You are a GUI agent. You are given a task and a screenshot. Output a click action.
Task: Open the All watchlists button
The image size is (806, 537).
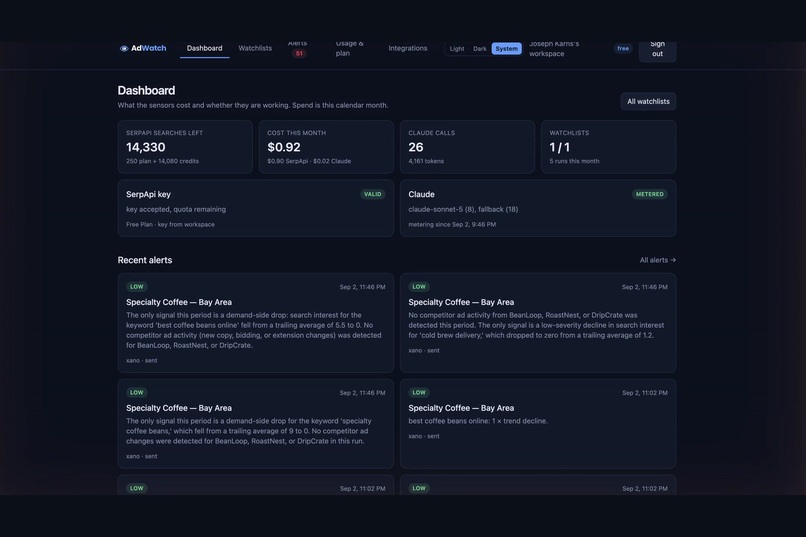pyautogui.click(x=648, y=102)
